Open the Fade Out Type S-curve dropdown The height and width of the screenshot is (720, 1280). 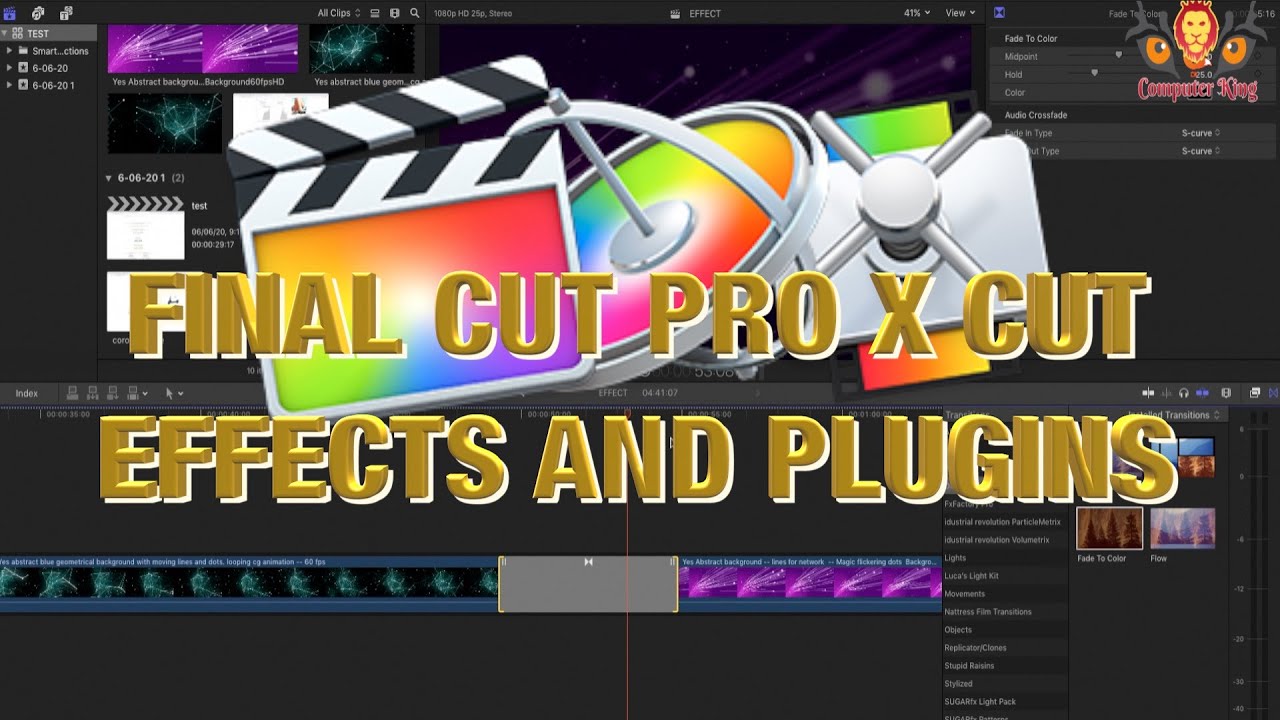click(x=1200, y=151)
